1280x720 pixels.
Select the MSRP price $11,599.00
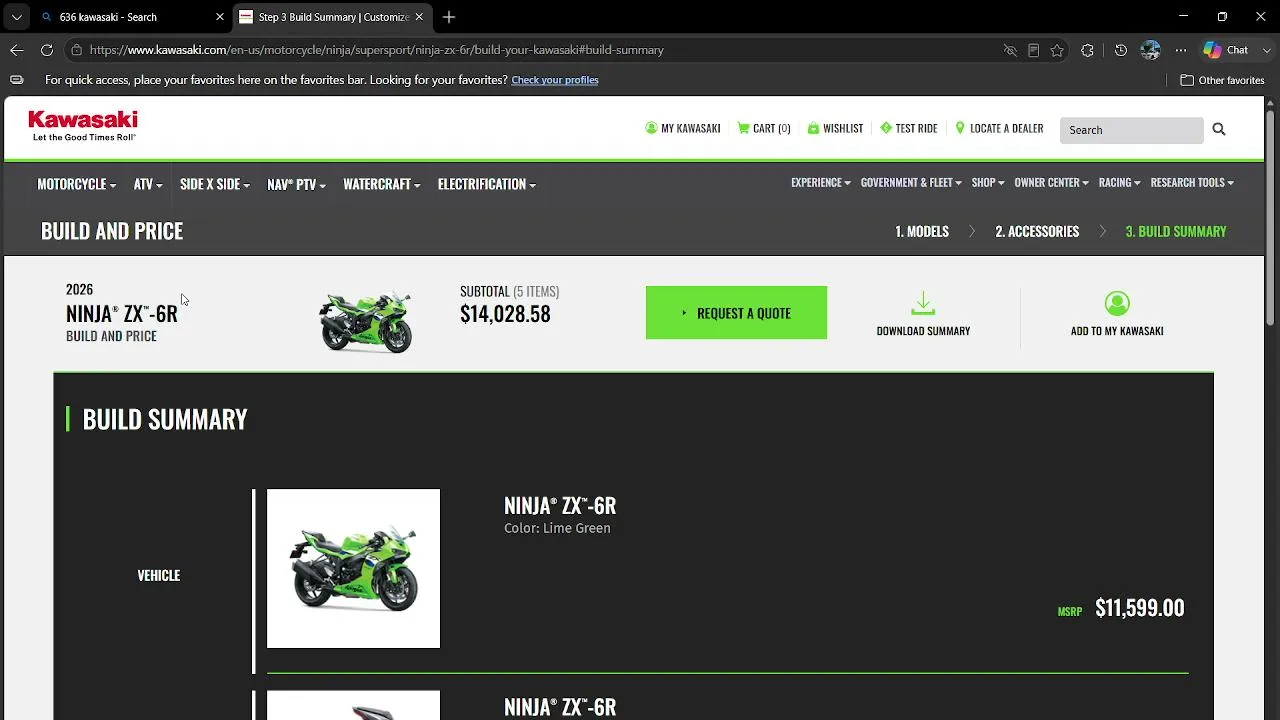coord(1140,608)
